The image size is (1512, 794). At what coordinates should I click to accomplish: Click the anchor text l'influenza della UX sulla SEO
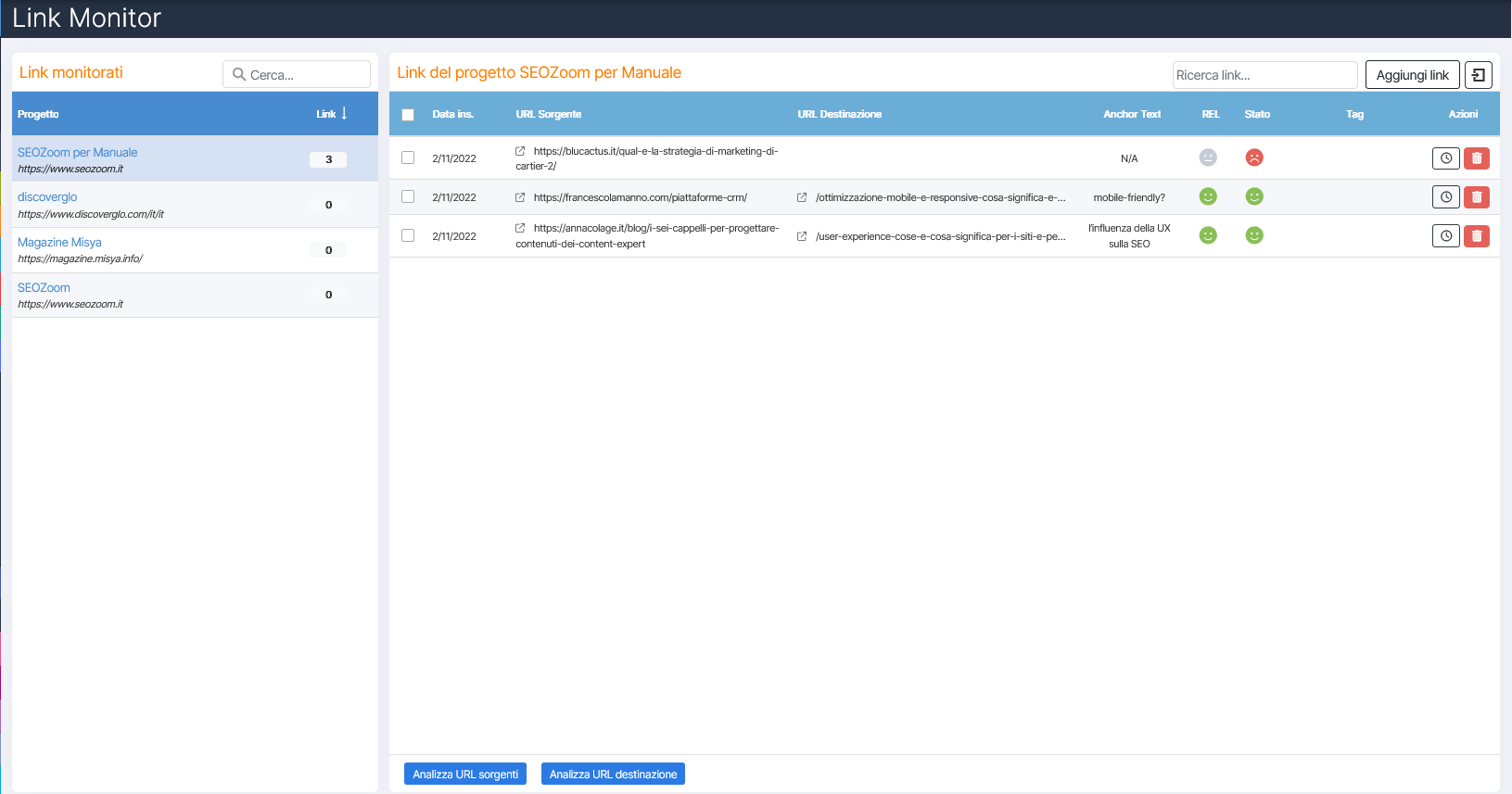tap(1129, 235)
